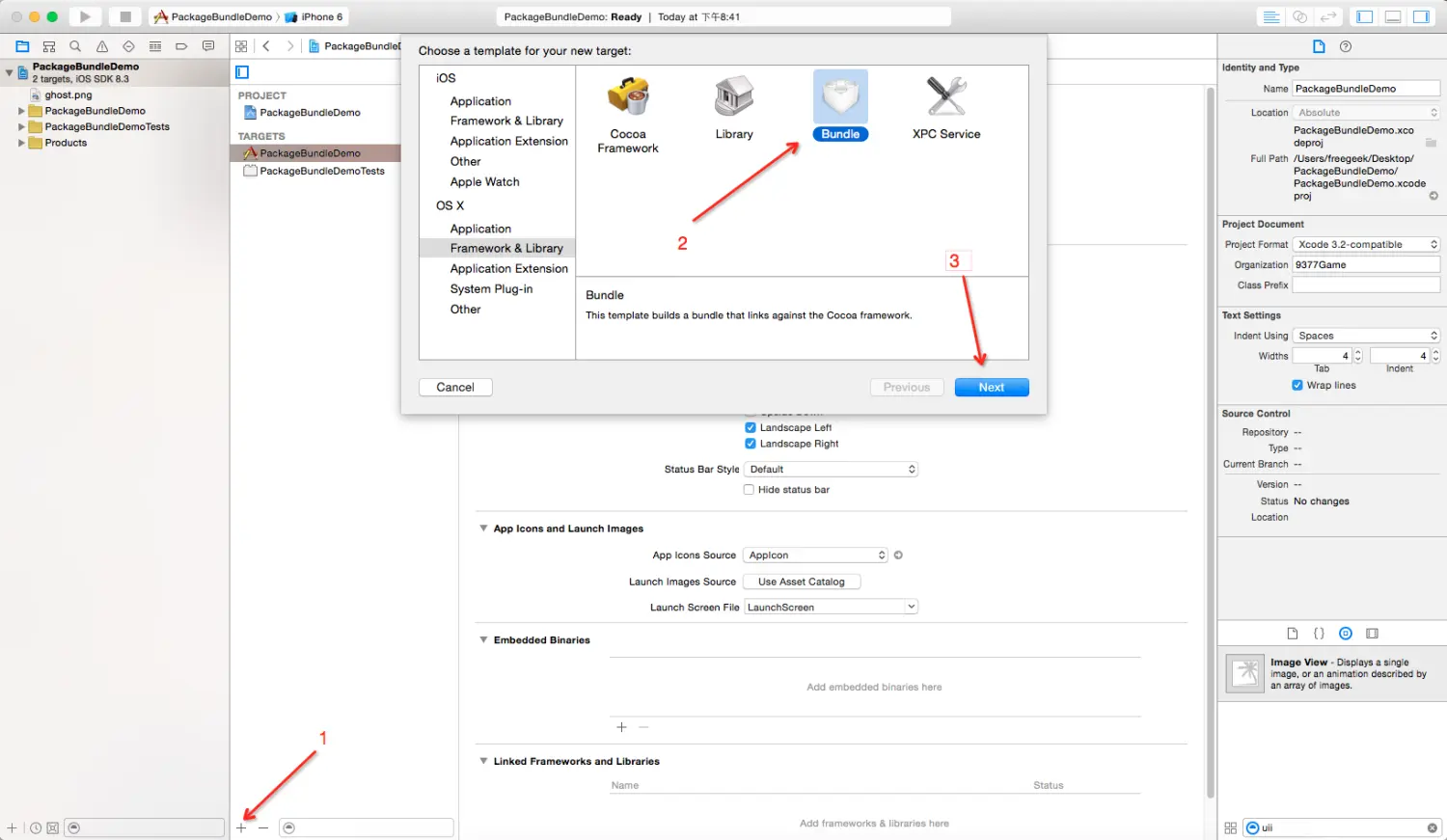Select the Version editor icon
1447x840 pixels.
(1328, 16)
